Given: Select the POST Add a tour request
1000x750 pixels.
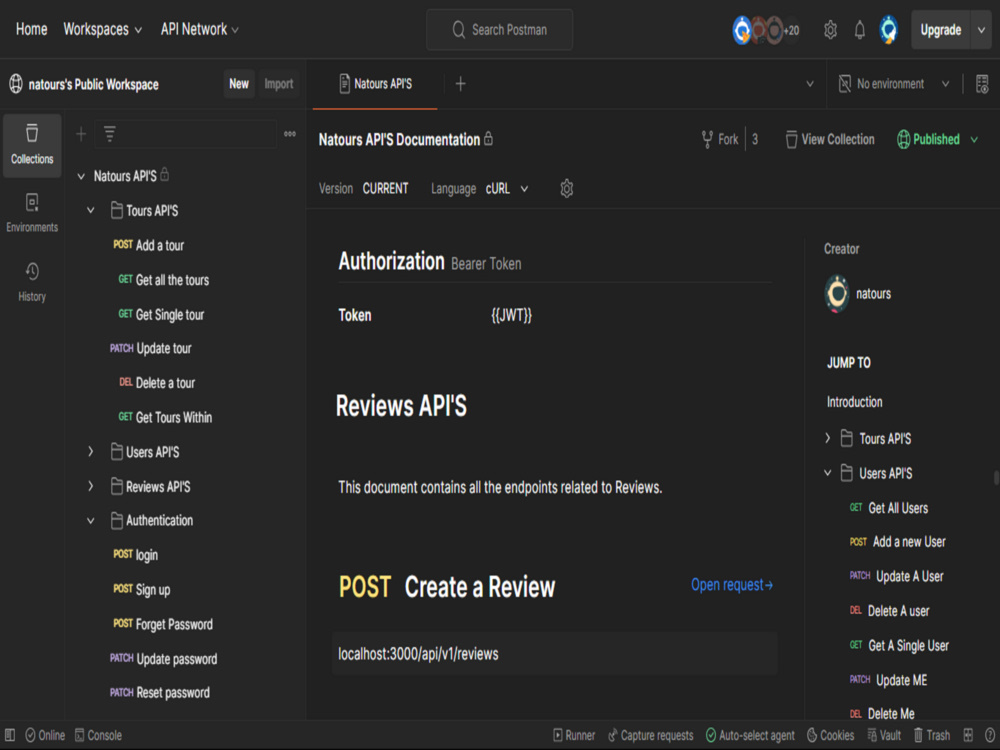Looking at the screenshot, I should (x=149, y=245).
